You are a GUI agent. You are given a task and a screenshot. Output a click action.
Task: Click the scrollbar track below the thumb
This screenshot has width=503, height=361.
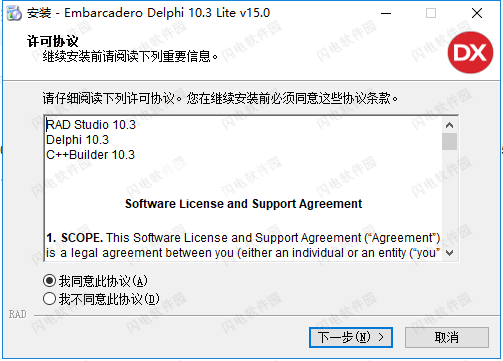[449, 198]
